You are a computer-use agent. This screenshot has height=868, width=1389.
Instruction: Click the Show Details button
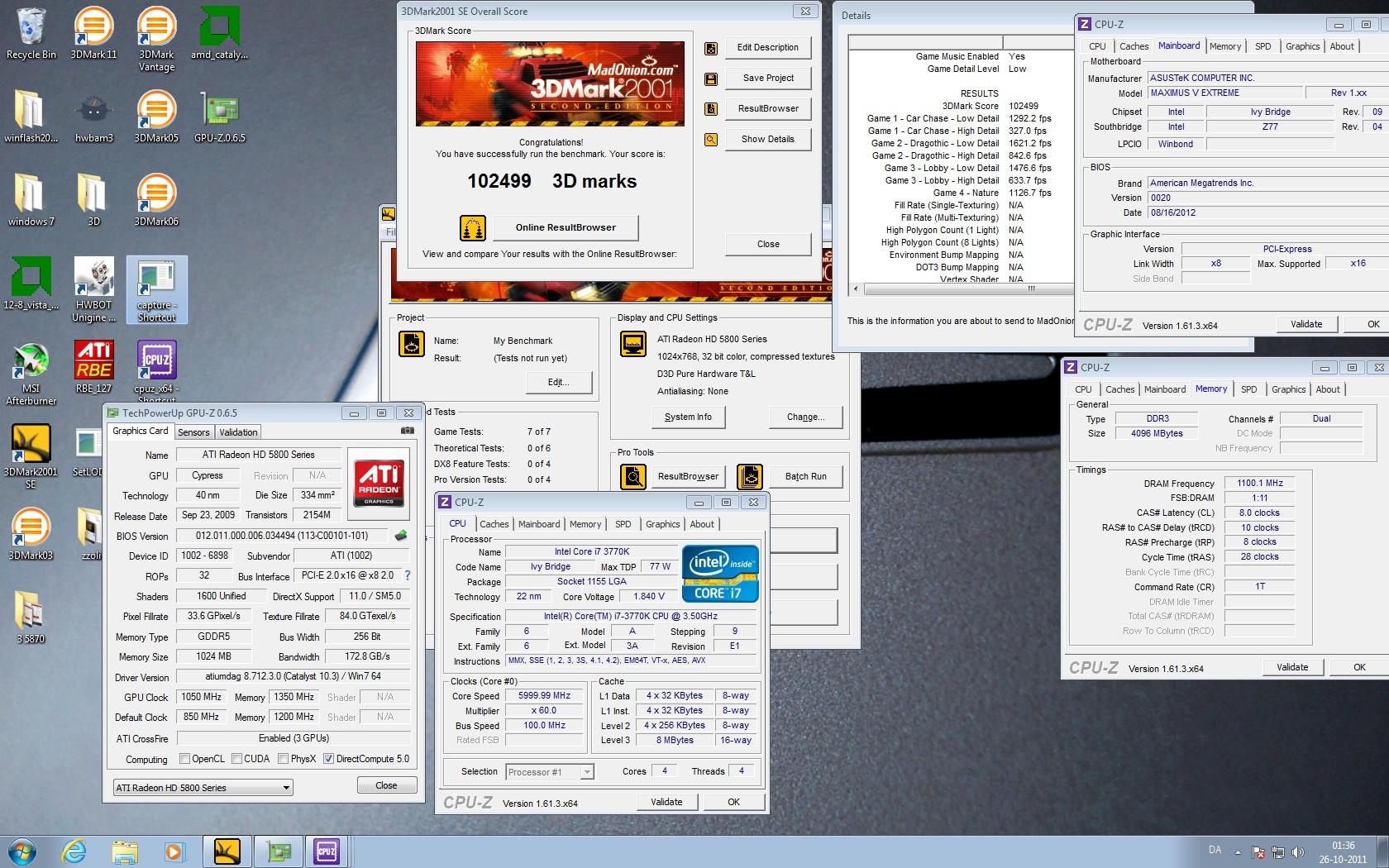tap(768, 139)
